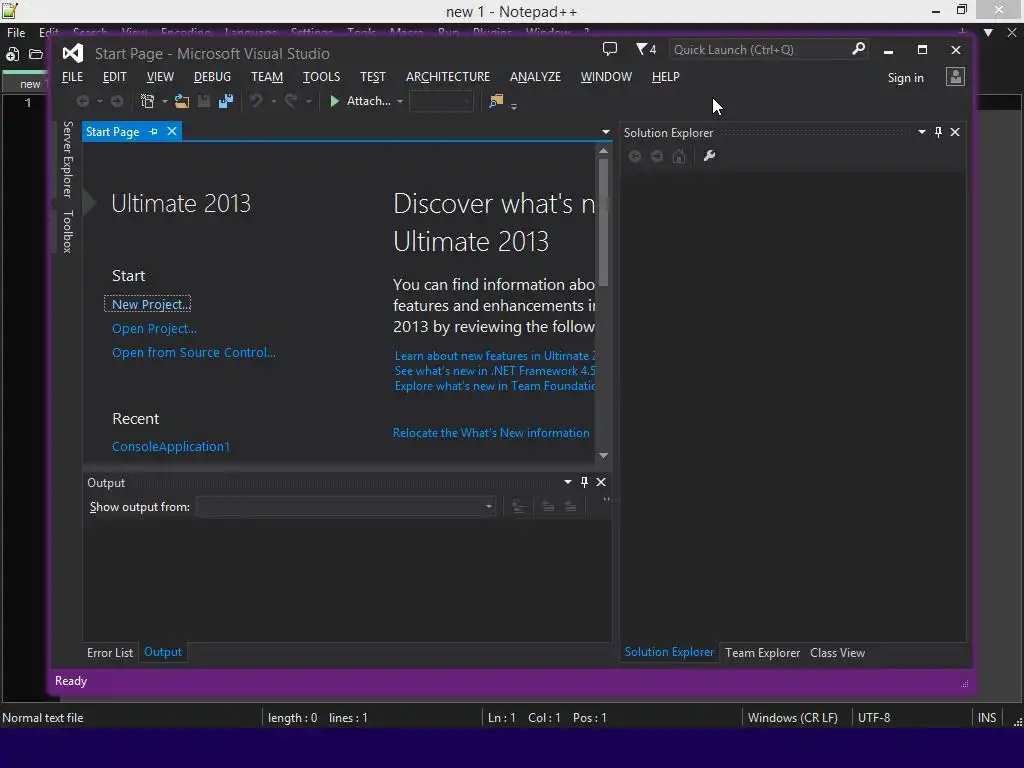Click Notepad++ new file icon behind Visual Studio

[x=12, y=54]
